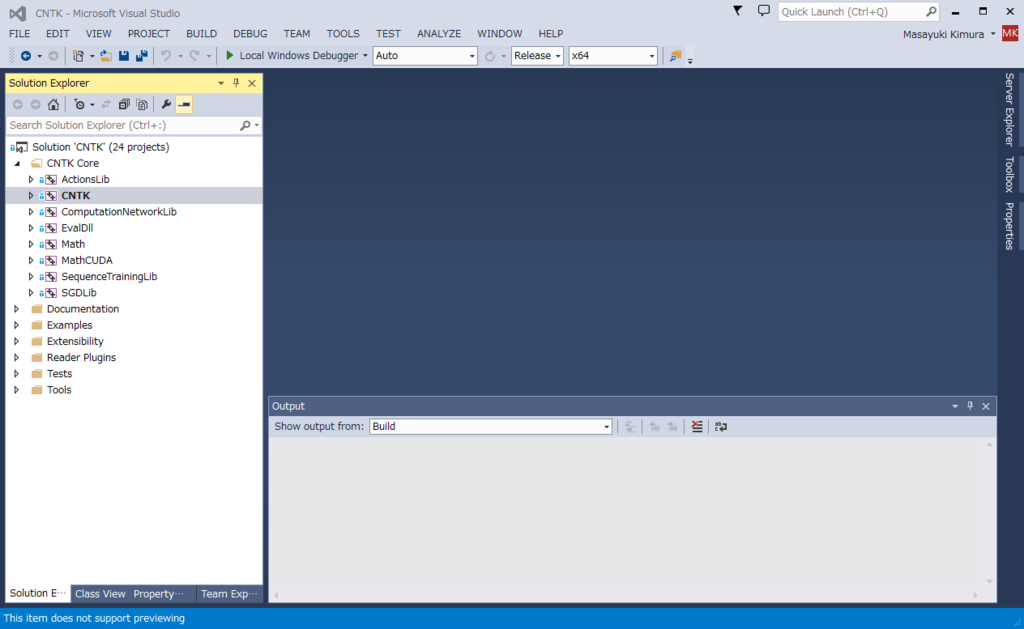Image resolution: width=1024 pixels, height=629 pixels.
Task: Click the feedback speech bubble icon
Action: (x=763, y=11)
